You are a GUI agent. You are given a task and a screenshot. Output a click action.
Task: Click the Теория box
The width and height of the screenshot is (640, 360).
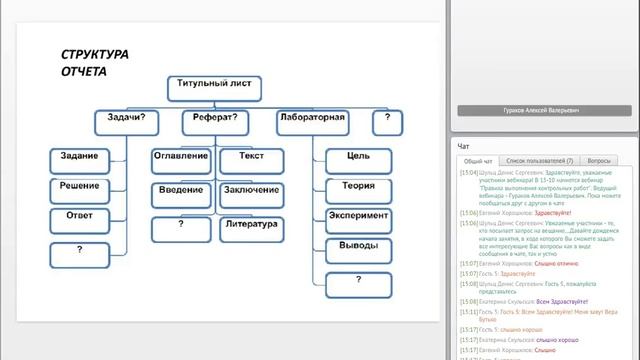tap(358, 191)
